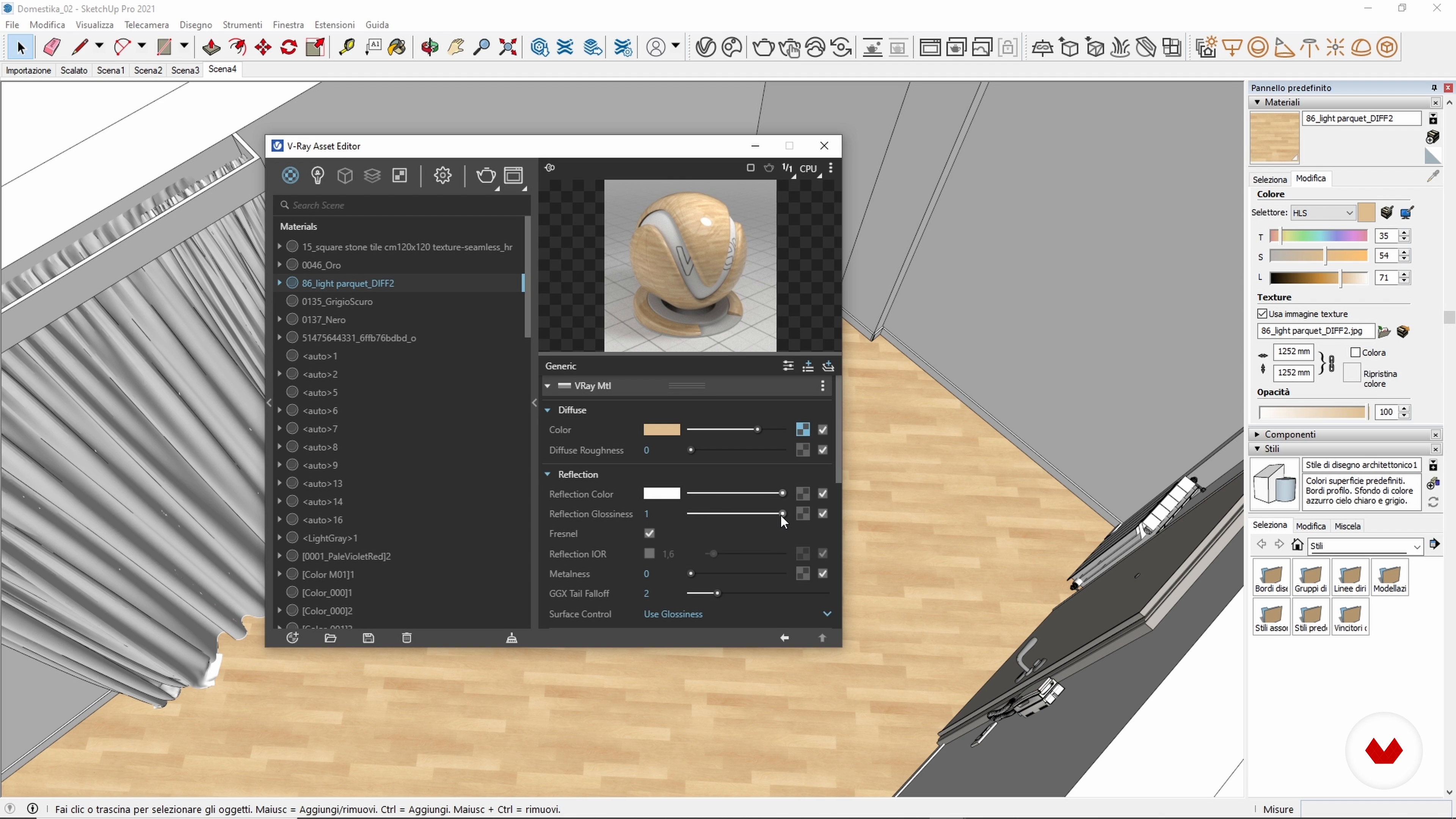The width and height of the screenshot is (1456, 819).
Task: Collapse the Reflection section
Action: (x=547, y=475)
